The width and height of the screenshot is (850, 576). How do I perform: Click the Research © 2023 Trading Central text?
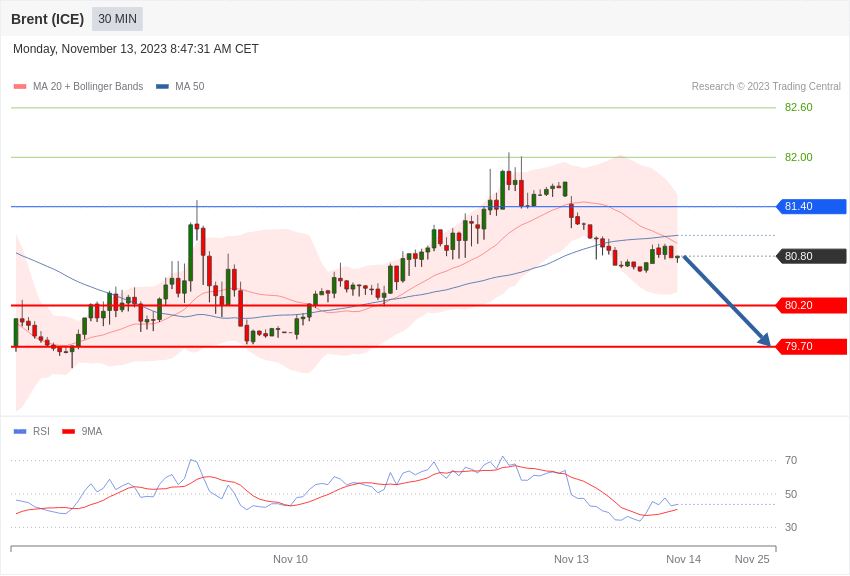tap(766, 87)
